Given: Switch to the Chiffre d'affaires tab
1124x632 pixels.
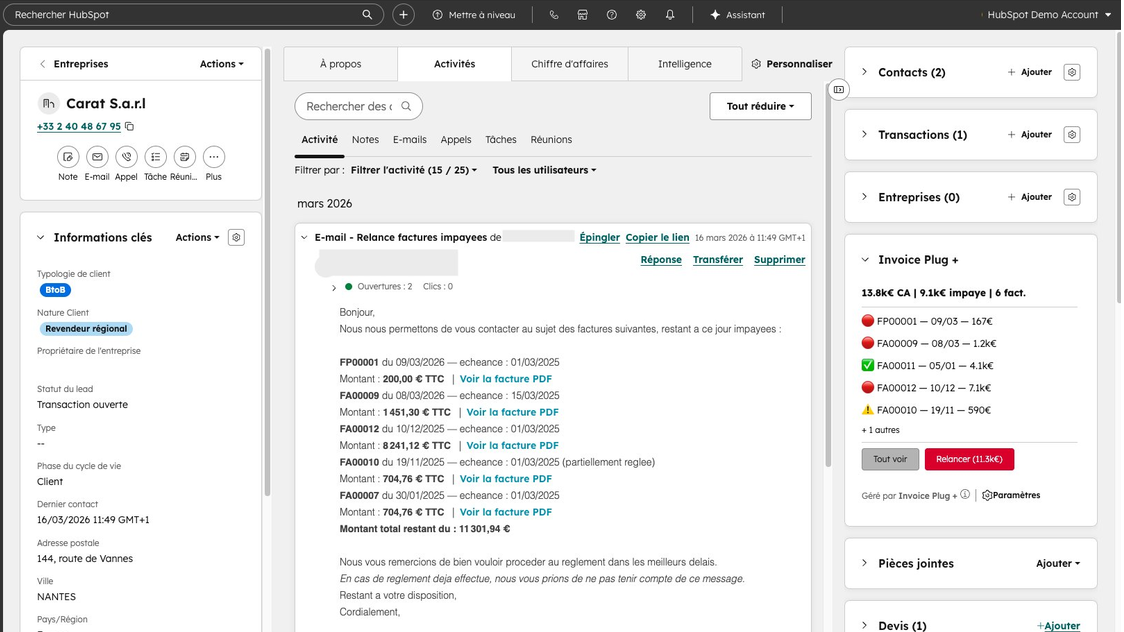Looking at the screenshot, I should pos(569,64).
